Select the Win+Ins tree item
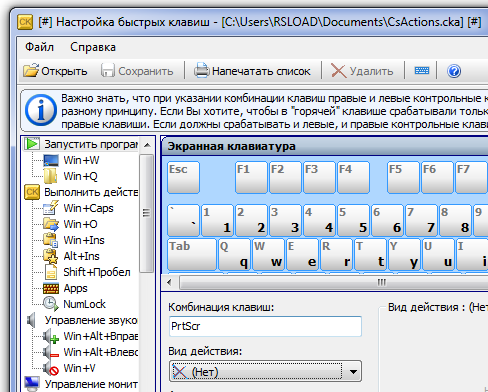 (84, 240)
